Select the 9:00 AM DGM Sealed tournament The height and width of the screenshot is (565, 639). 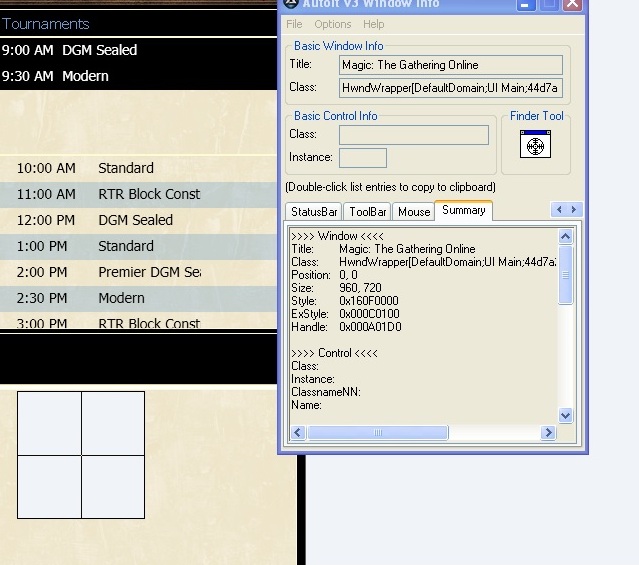[70, 50]
